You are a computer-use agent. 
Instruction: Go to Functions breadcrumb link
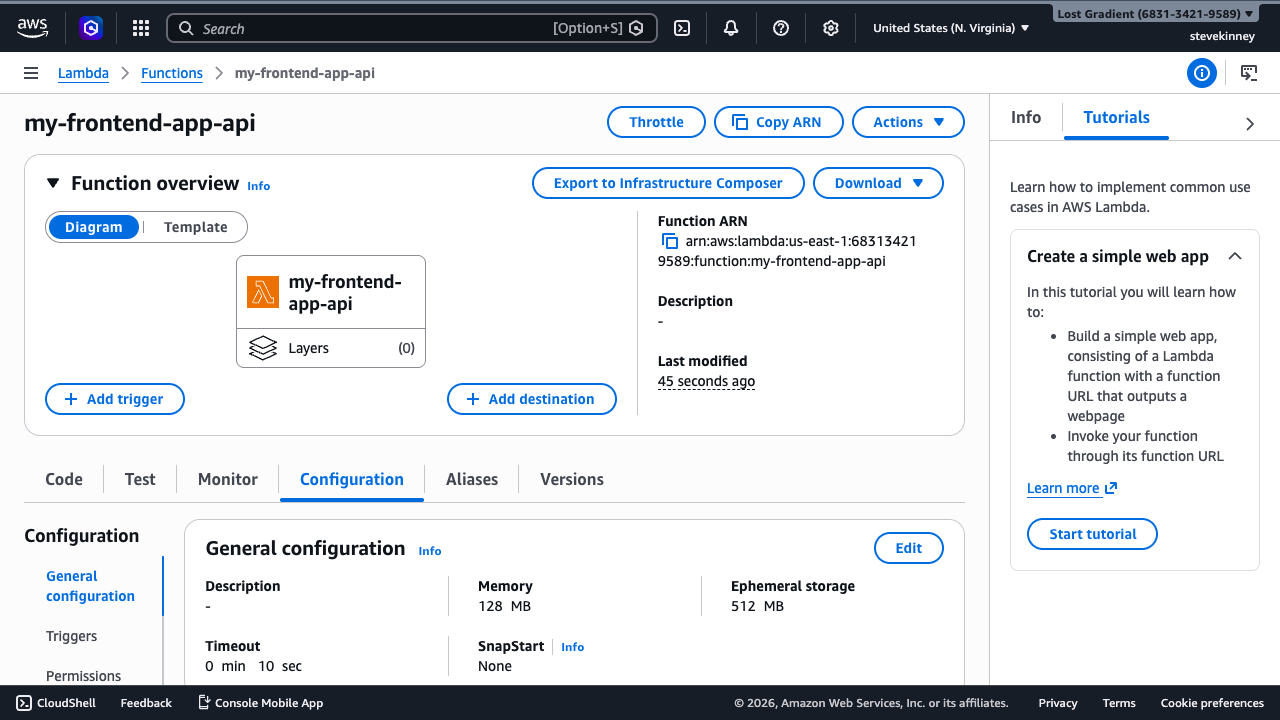[172, 73]
